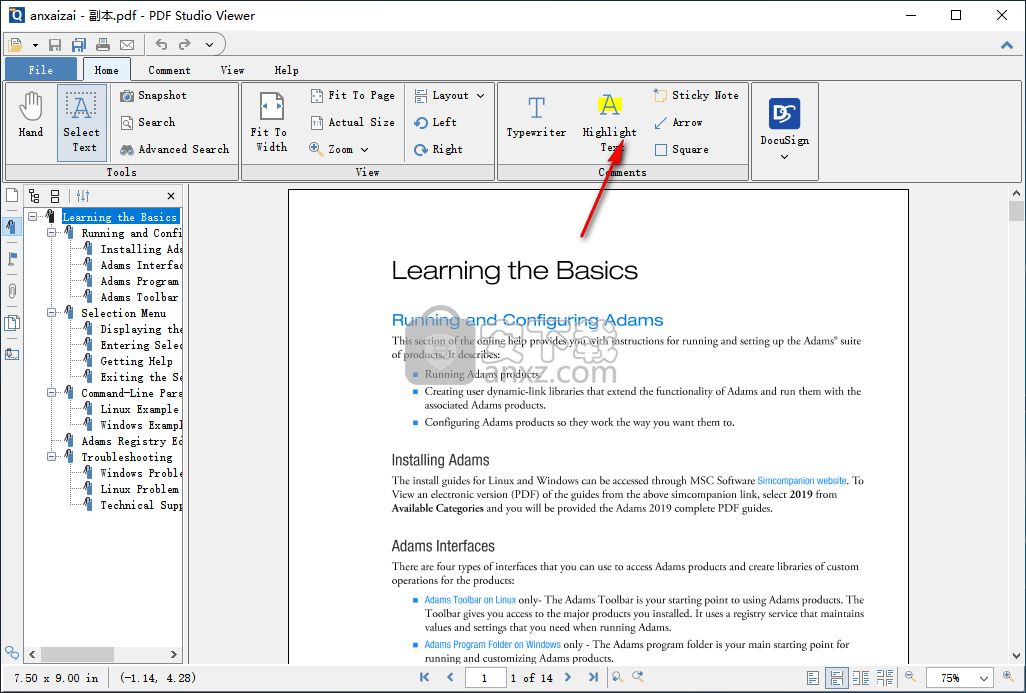Open the Zoom dropdown in ribbon

(339, 149)
